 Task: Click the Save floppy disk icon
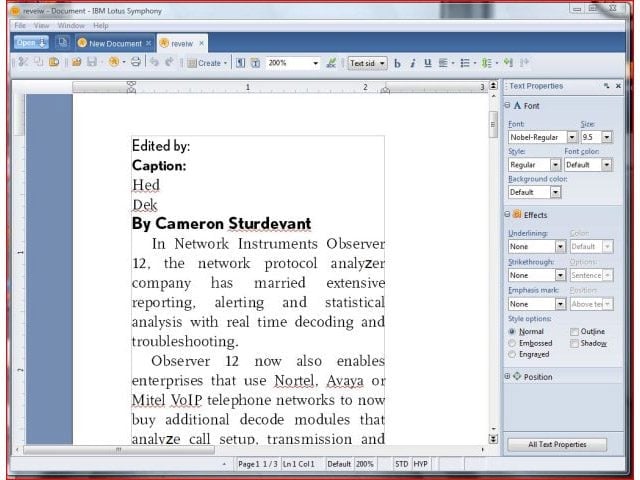92,62
